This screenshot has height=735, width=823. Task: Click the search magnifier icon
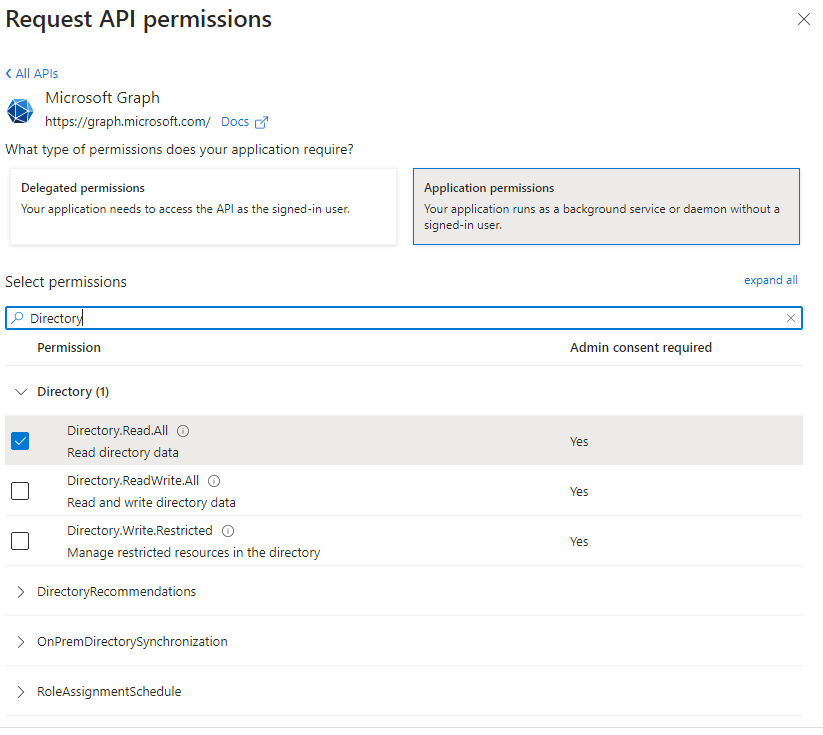[17, 318]
